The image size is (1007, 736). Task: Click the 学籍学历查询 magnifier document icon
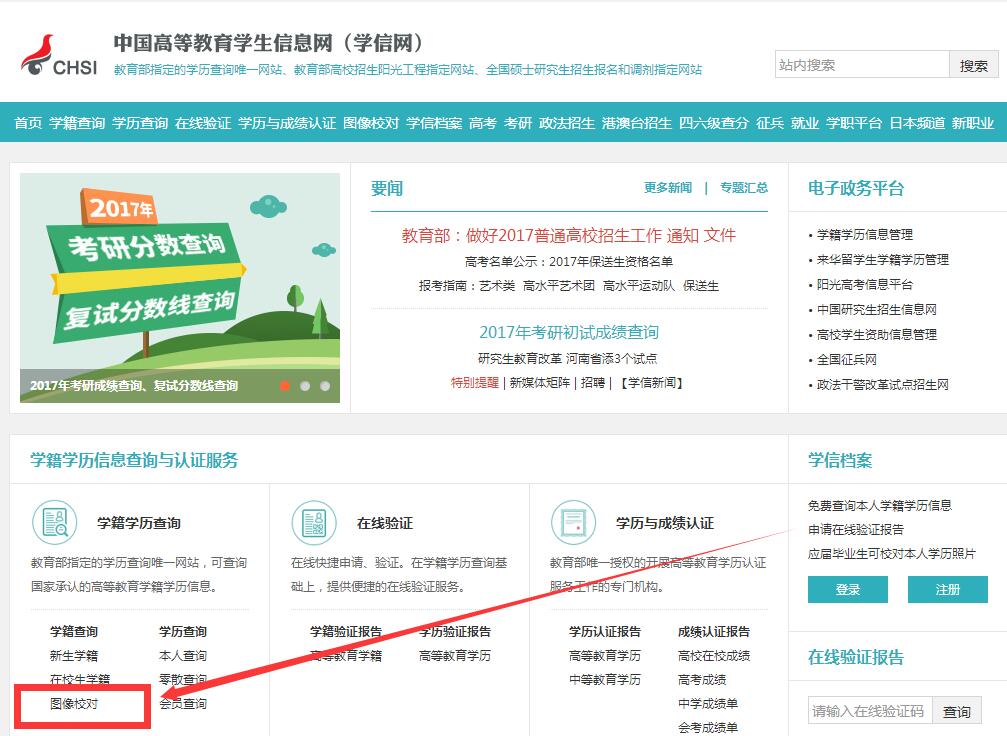54,522
